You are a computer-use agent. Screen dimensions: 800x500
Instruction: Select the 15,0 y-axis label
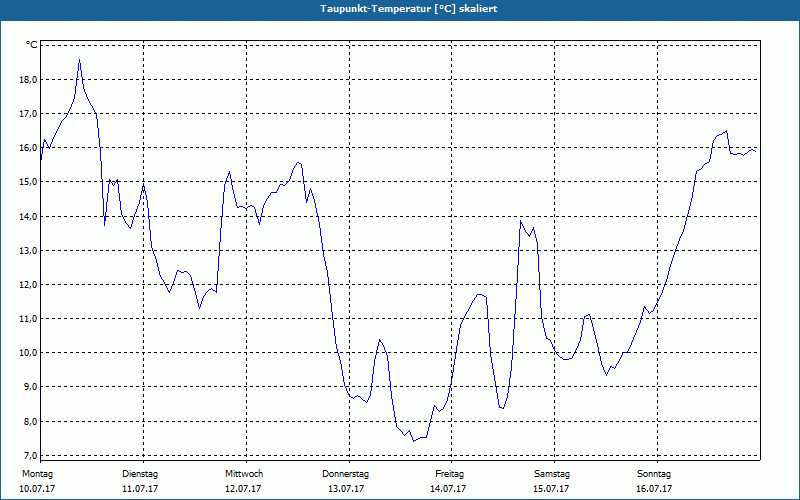coord(29,182)
